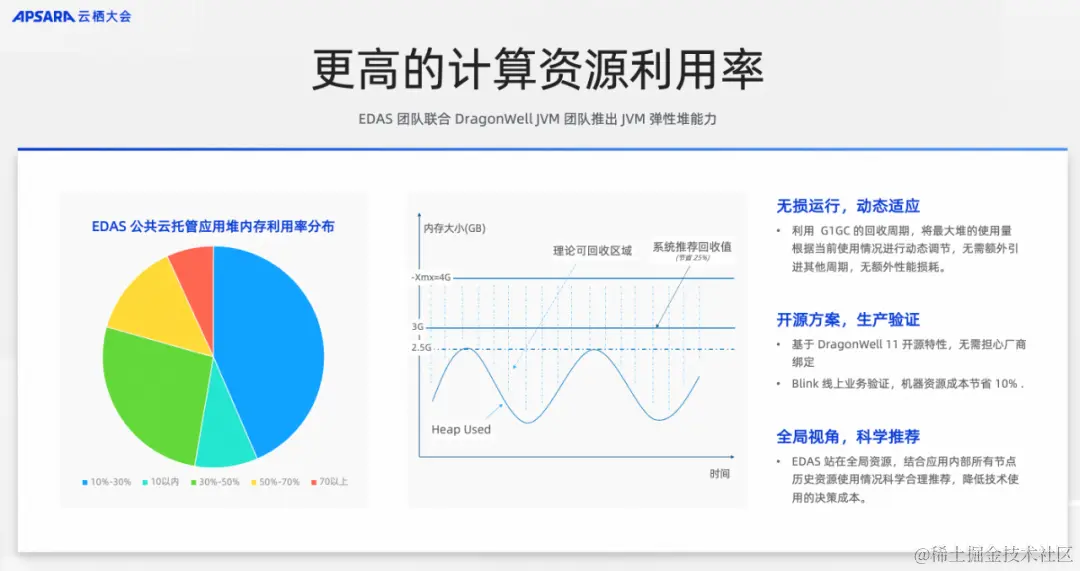Click the bullet about Blink 线上业务验证
The image size is (1080, 571).
[907, 384]
